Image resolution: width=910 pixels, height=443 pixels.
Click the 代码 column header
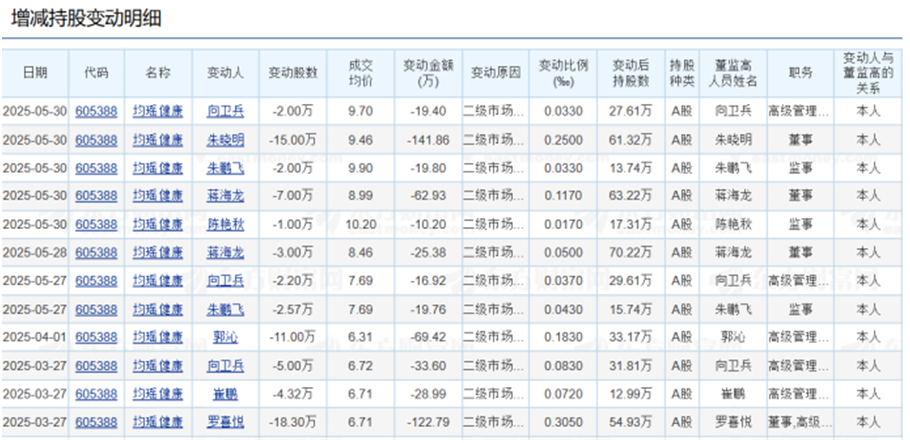pos(96,73)
